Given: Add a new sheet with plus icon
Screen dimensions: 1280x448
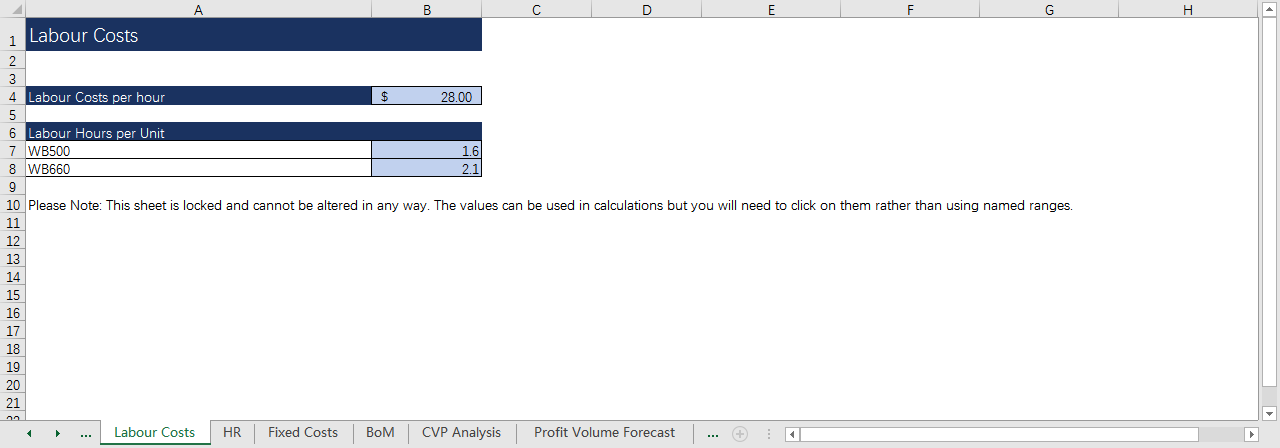Looking at the screenshot, I should 740,434.
